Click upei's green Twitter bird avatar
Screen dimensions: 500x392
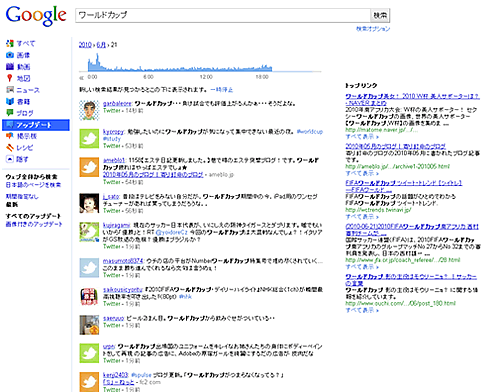(x=89, y=353)
